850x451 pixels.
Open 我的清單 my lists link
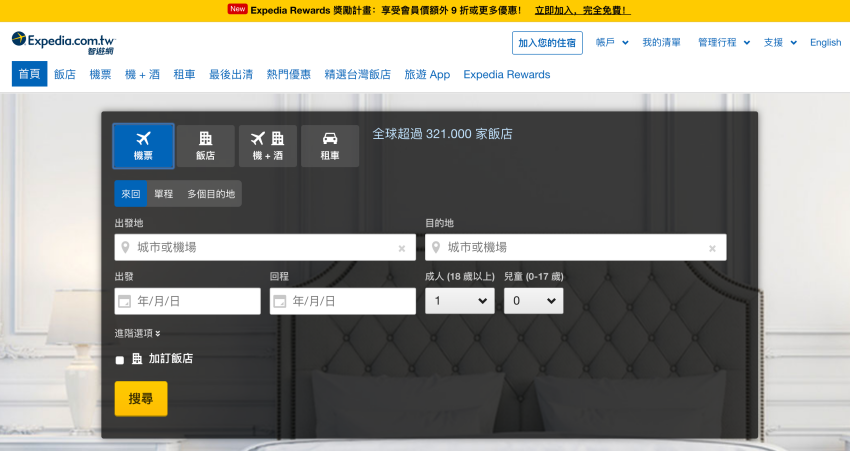[661, 42]
